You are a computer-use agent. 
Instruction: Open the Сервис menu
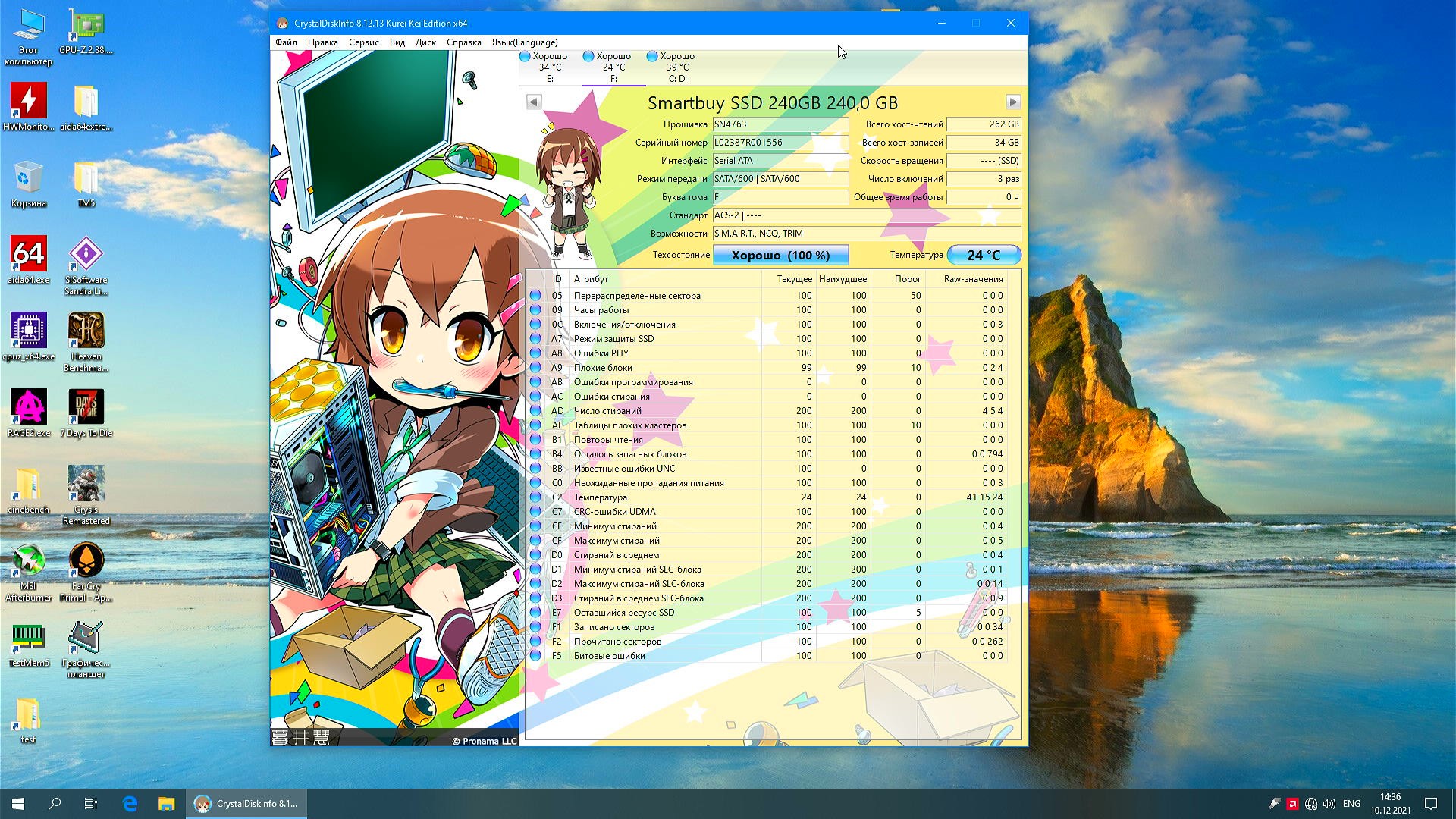pos(363,42)
